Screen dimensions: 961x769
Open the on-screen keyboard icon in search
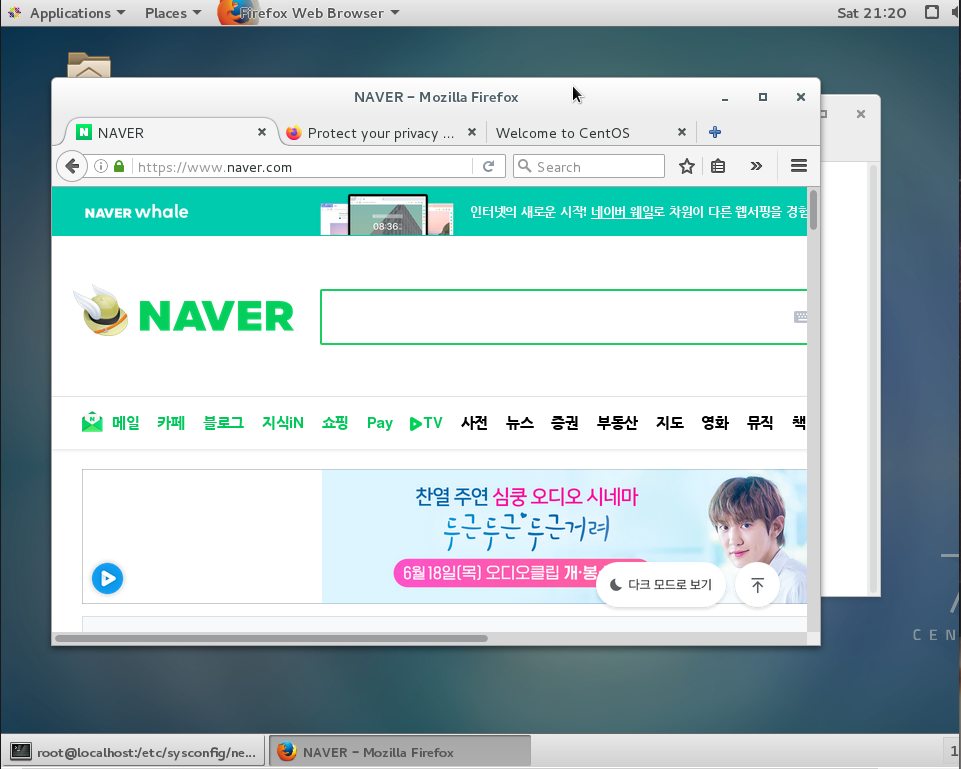[800, 317]
